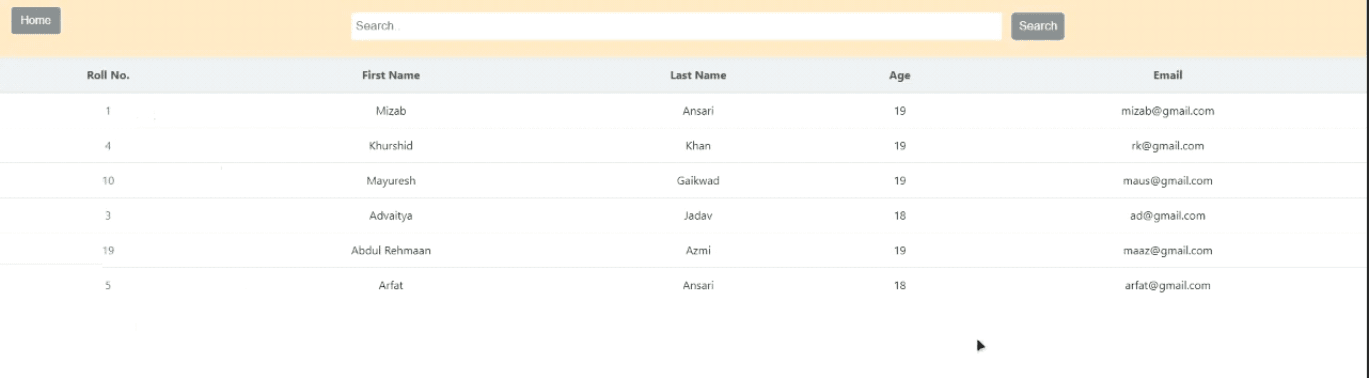The image size is (1370, 379).
Task: Click the first name Mizab
Action: click(x=391, y=111)
